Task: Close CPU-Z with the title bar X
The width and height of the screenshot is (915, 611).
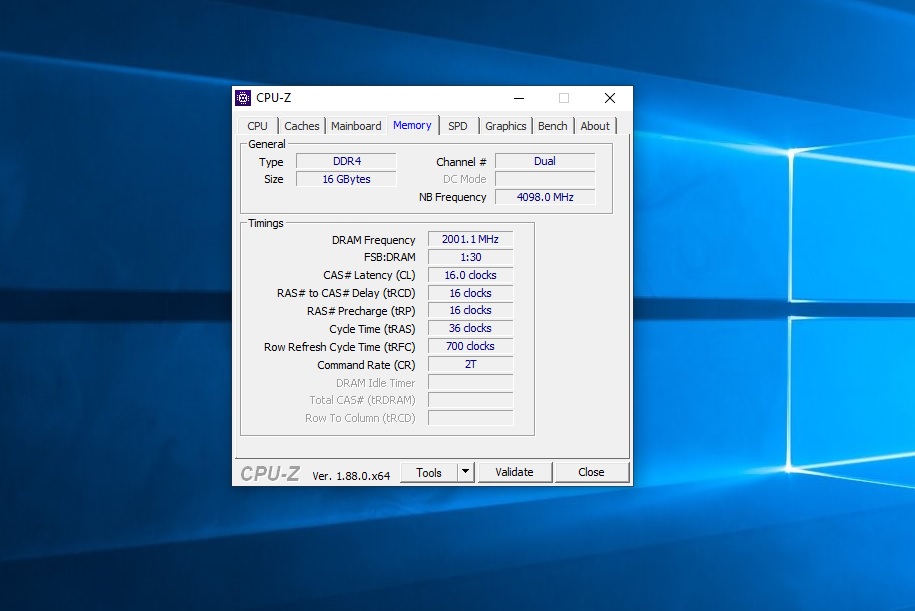Action: pyautogui.click(x=610, y=98)
